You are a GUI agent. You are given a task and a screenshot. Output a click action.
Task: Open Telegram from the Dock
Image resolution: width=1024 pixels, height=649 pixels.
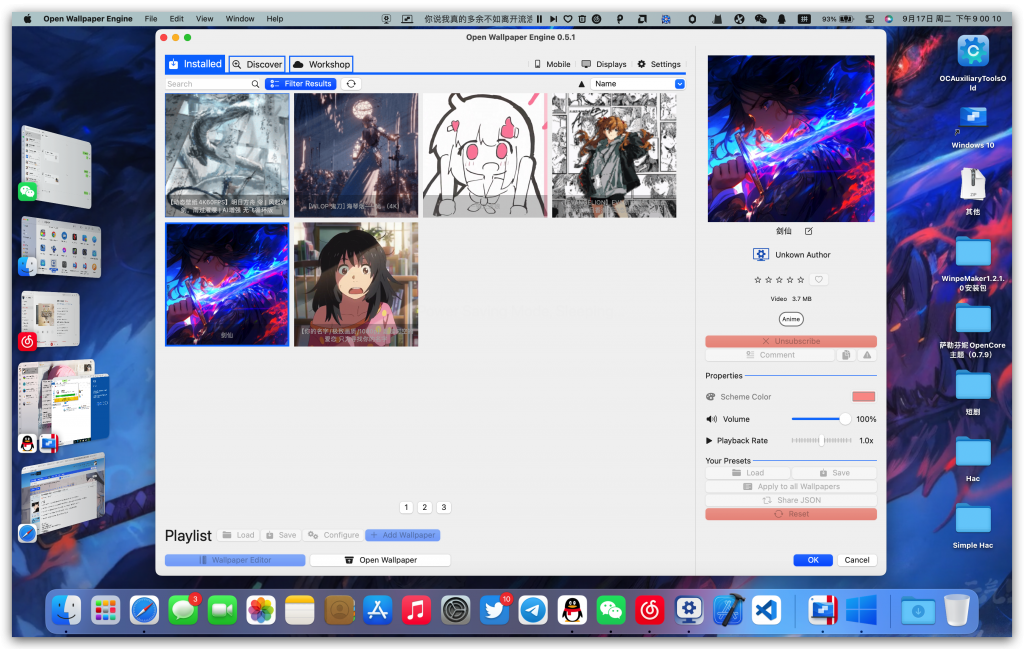534,610
